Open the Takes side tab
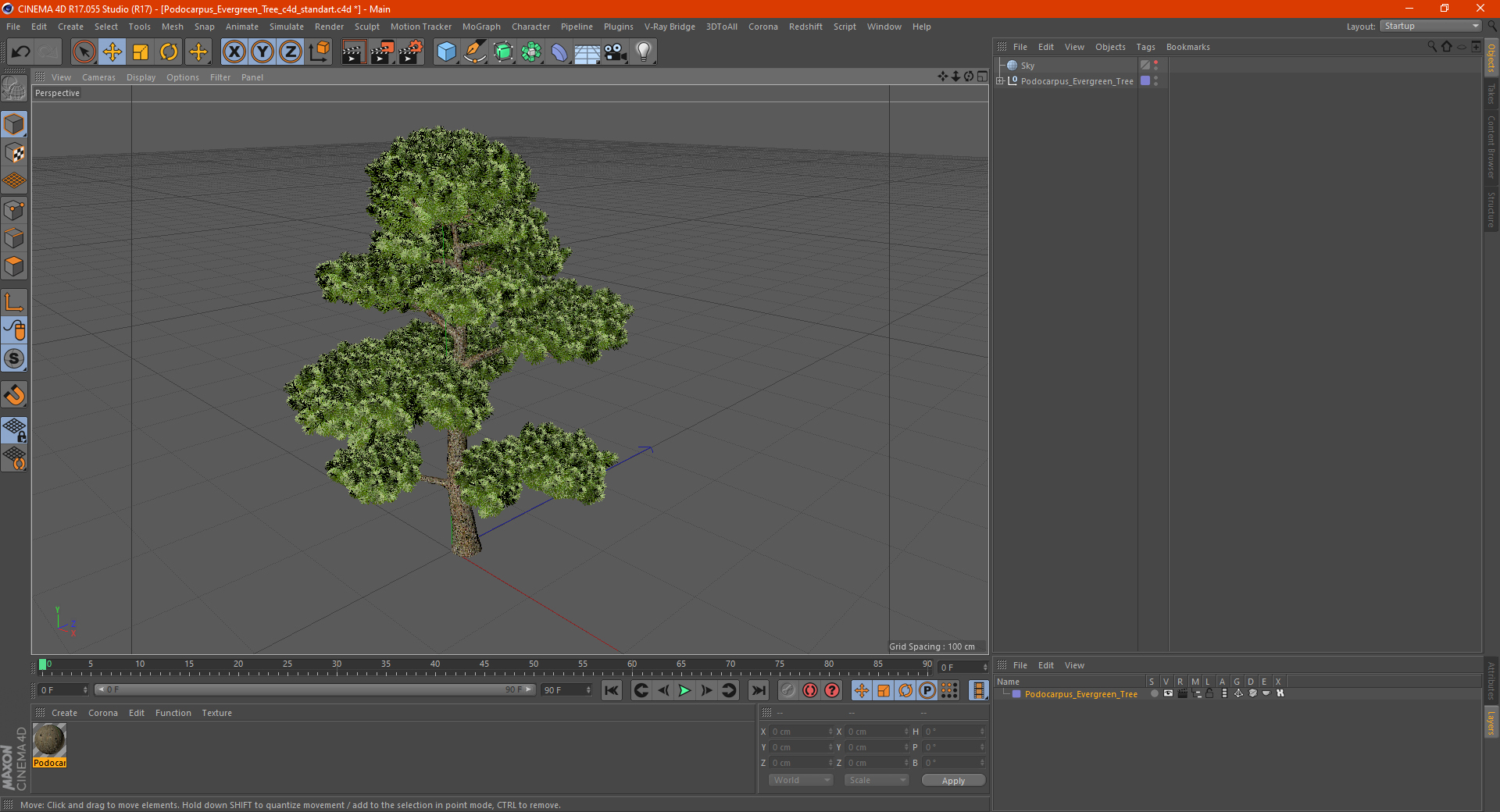 (x=1491, y=94)
